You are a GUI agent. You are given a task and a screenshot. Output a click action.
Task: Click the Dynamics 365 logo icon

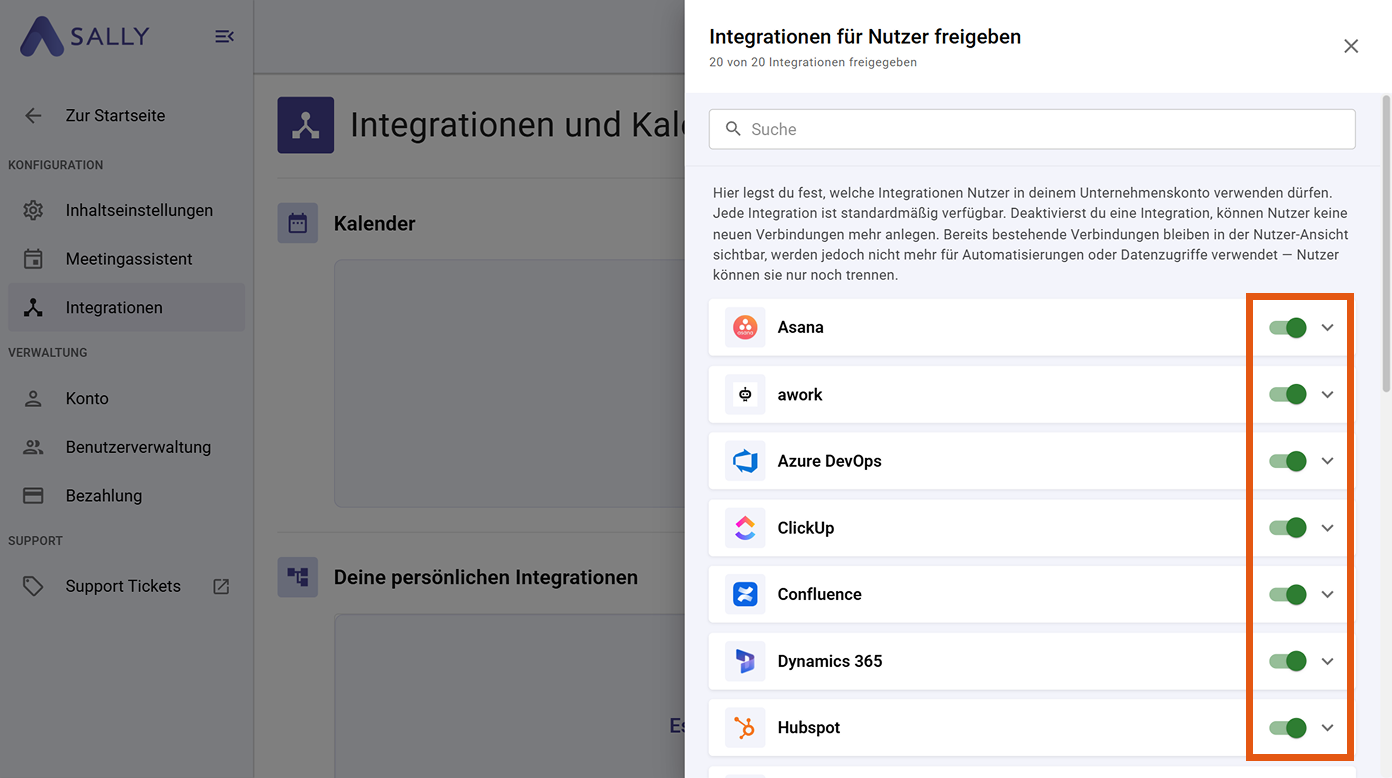745,661
